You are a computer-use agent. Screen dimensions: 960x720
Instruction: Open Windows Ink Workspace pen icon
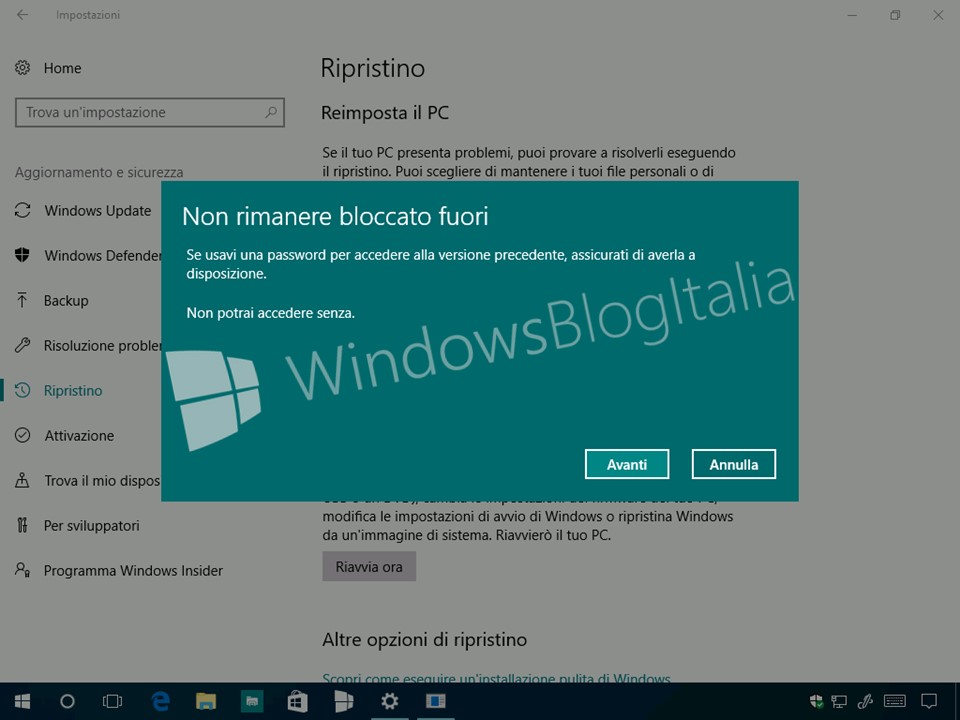tap(866, 701)
